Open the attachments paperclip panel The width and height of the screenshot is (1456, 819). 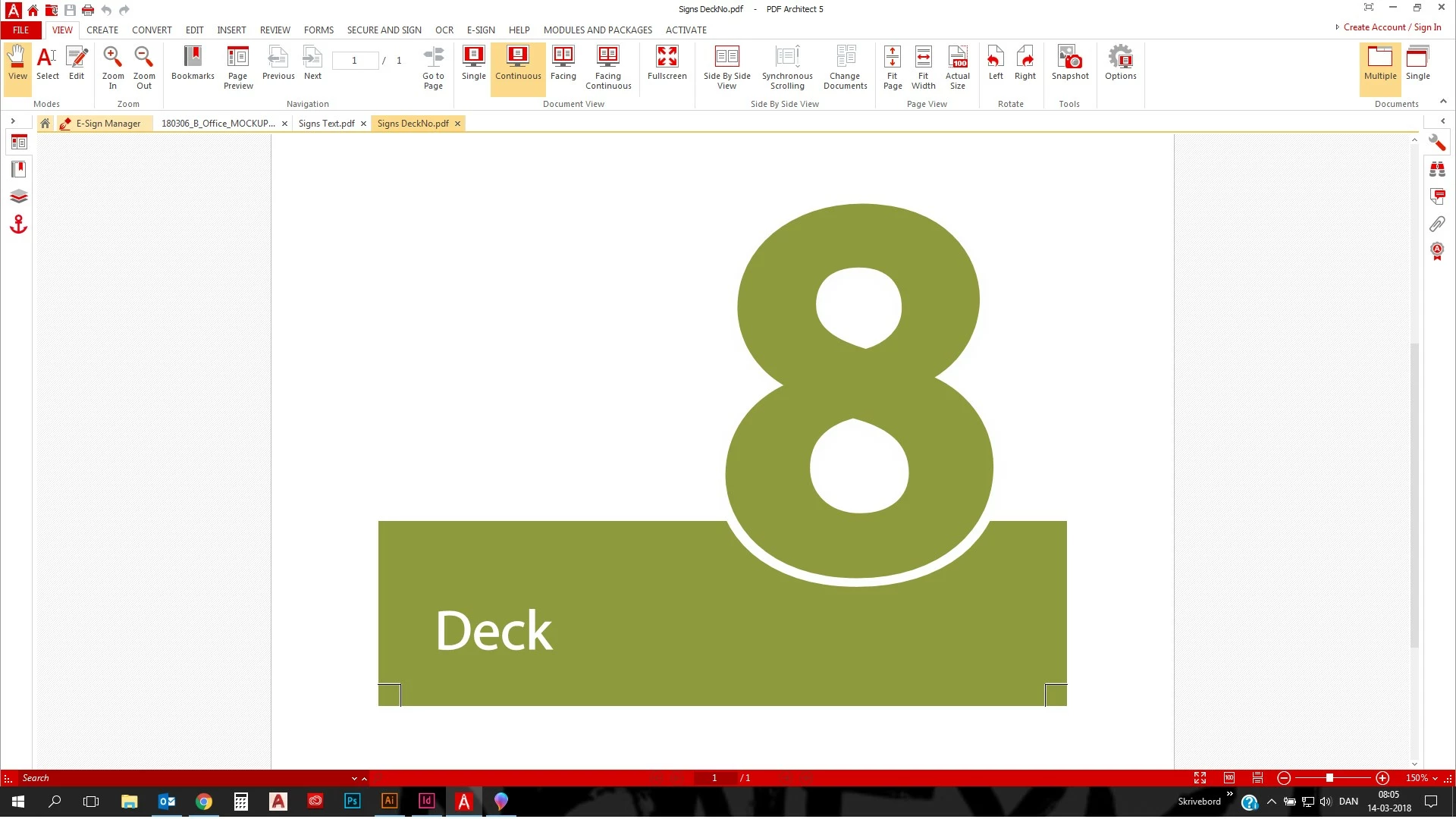point(1436,224)
